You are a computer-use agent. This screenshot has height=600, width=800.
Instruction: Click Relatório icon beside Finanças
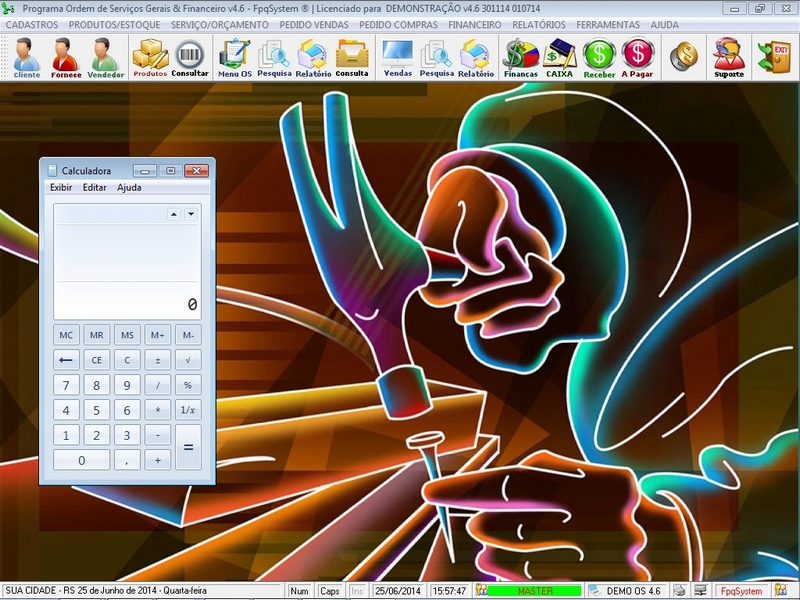(476, 58)
